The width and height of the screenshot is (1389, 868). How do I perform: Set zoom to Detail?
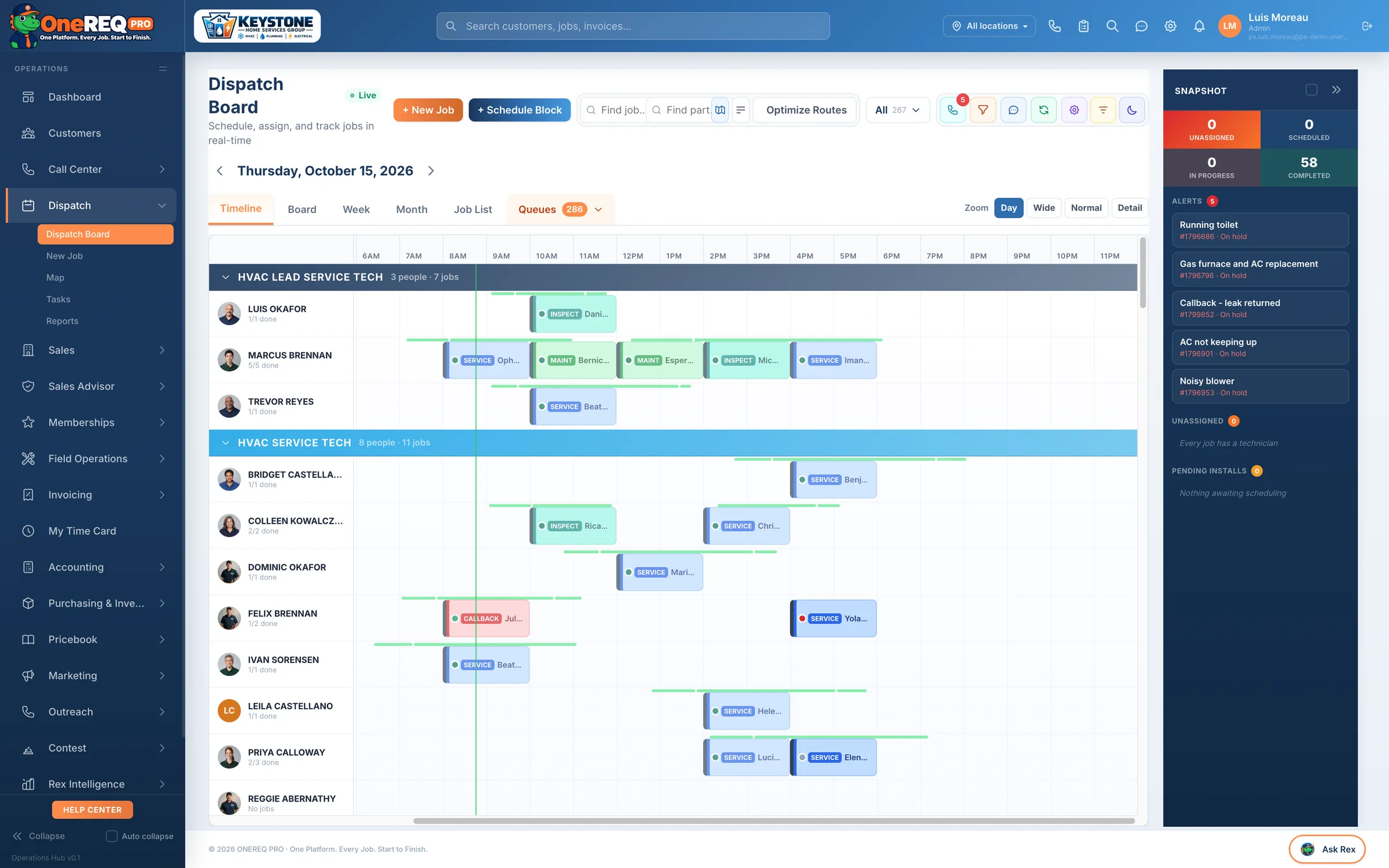[x=1130, y=208]
